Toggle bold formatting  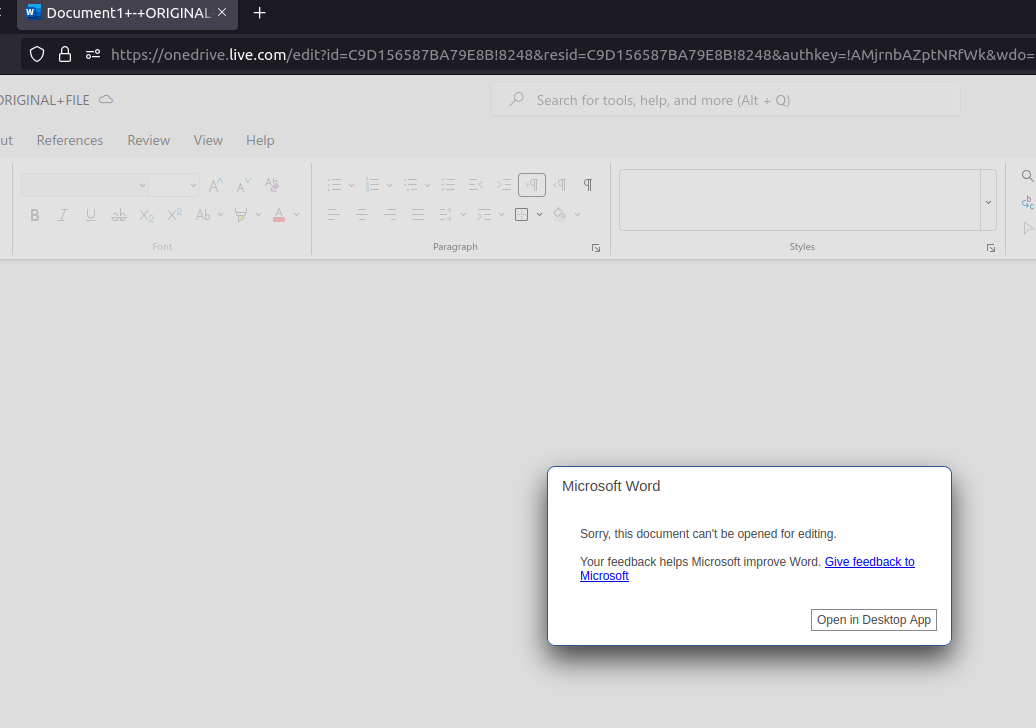pyautogui.click(x=35, y=215)
